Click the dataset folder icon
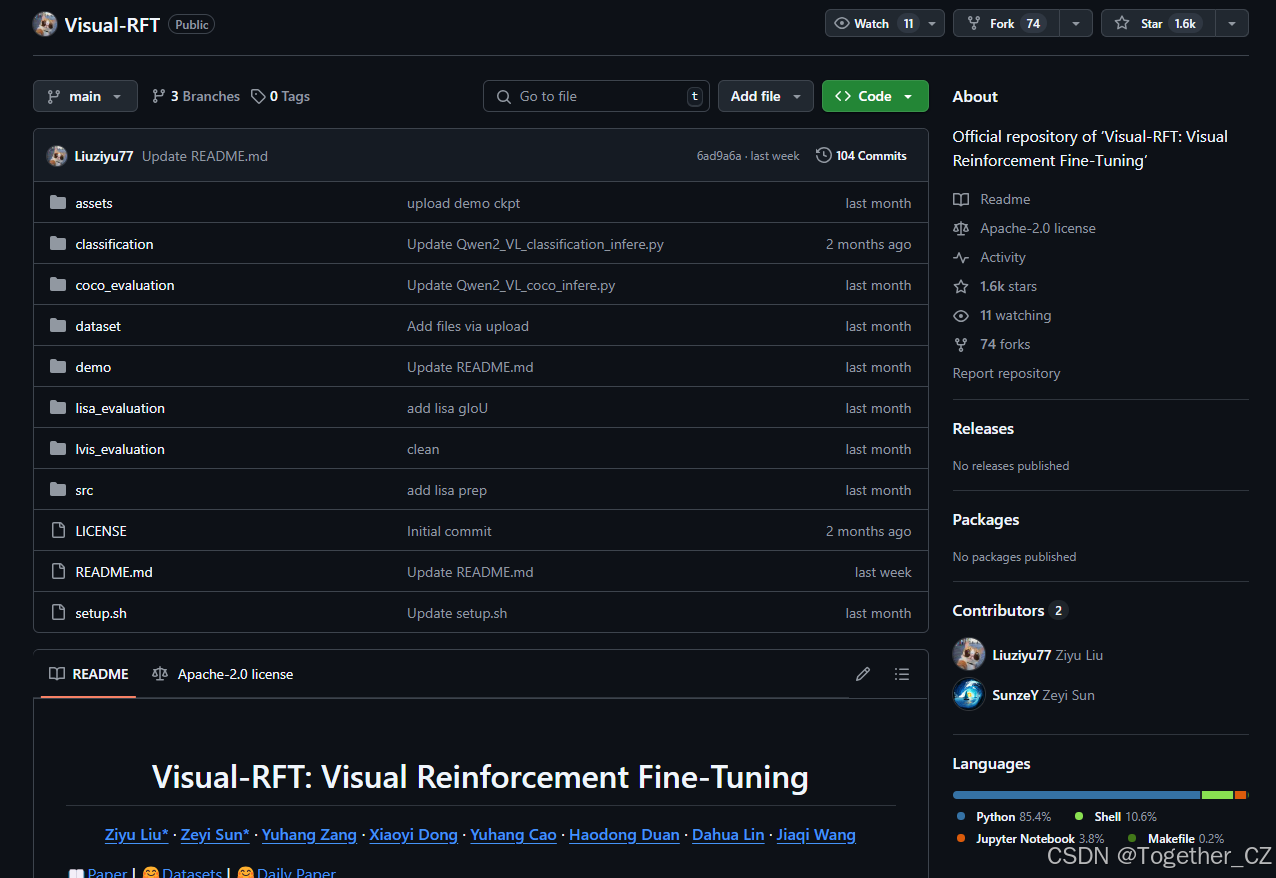The height and width of the screenshot is (878, 1276). click(x=58, y=326)
